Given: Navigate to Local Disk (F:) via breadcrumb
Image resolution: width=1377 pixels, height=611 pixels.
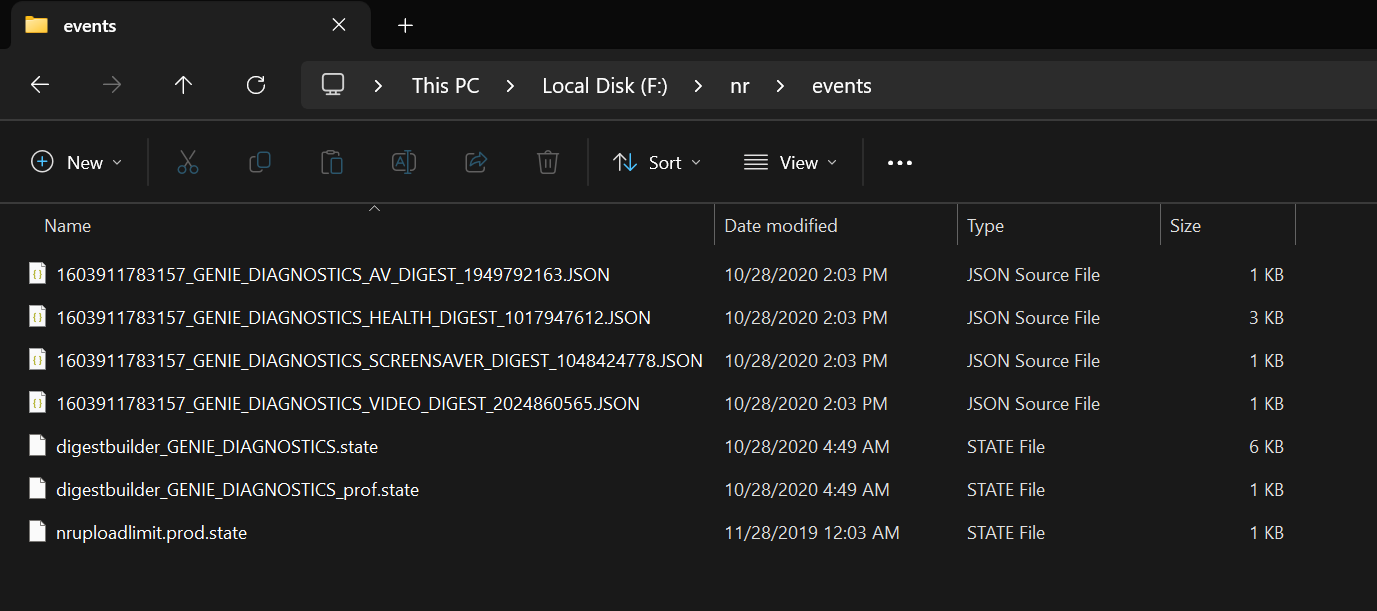Looking at the screenshot, I should [604, 85].
